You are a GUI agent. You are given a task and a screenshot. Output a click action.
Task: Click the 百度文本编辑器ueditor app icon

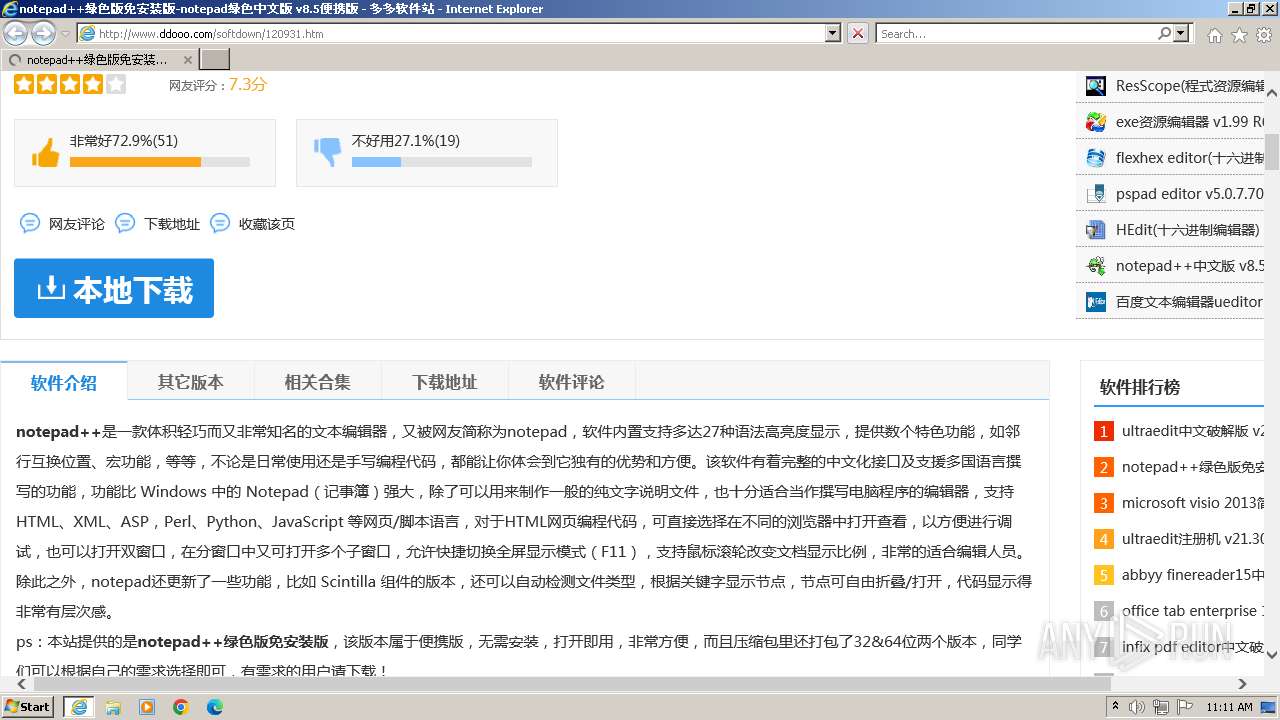point(1096,302)
